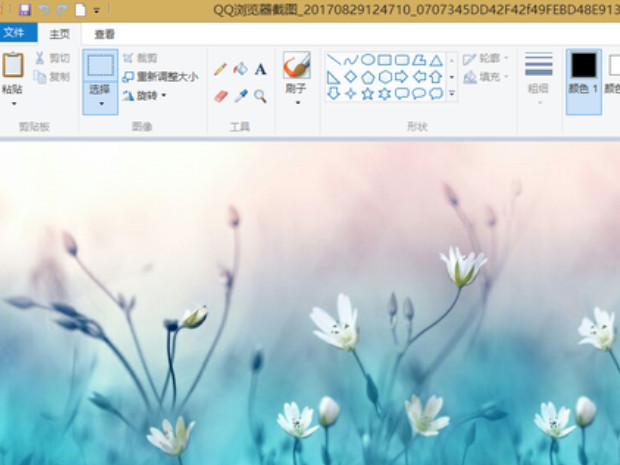Choose the five-point star shape
The image size is (620, 465).
368,94
